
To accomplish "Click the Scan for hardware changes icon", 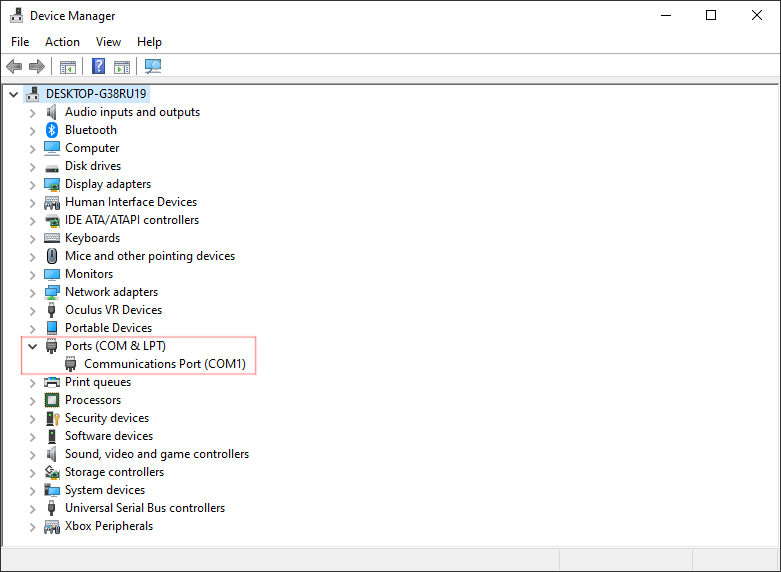I will 153,66.
